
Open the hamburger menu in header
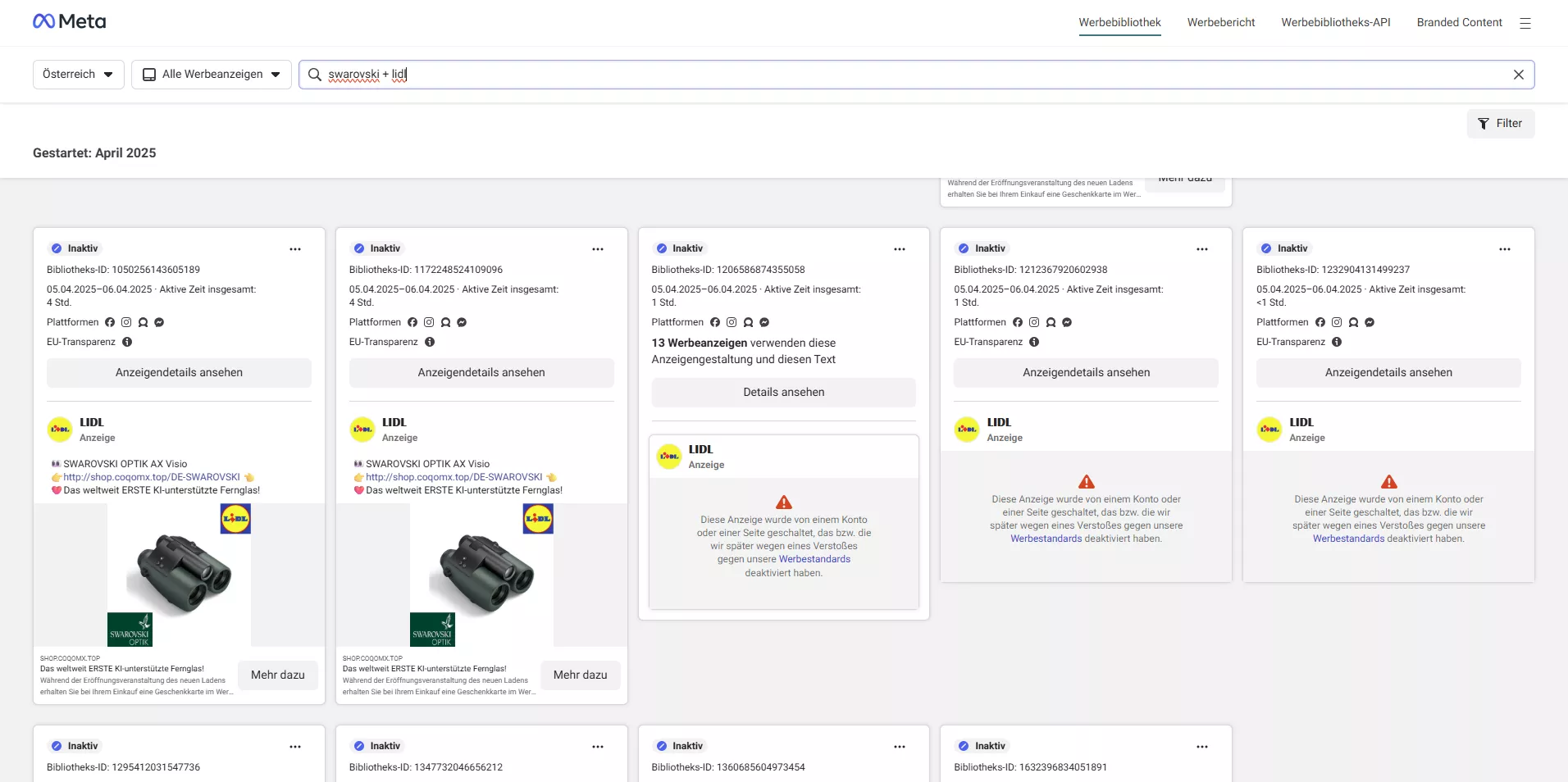pyautogui.click(x=1525, y=23)
